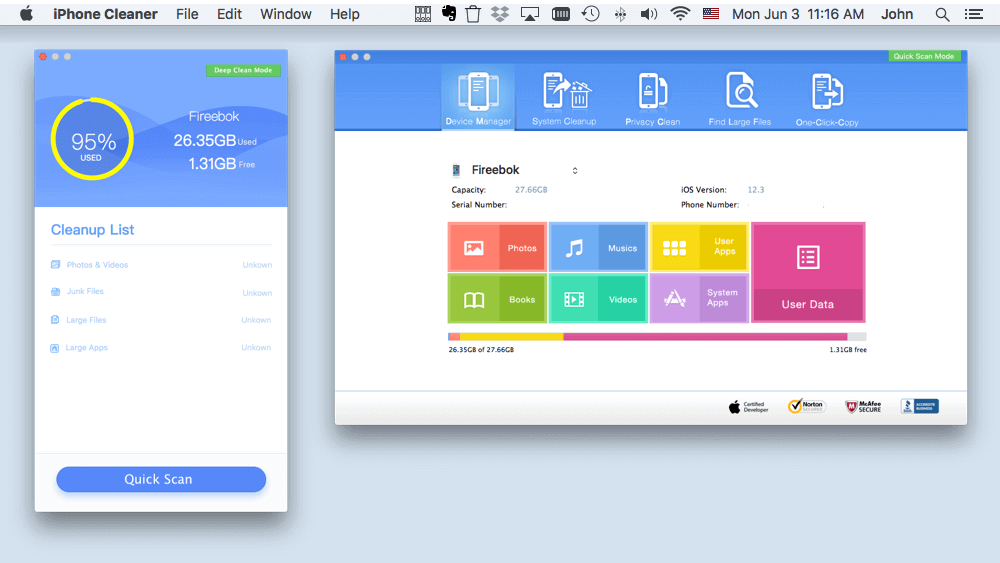The image size is (1000, 563).
Task: Click the Quick Scan button
Action: [161, 479]
